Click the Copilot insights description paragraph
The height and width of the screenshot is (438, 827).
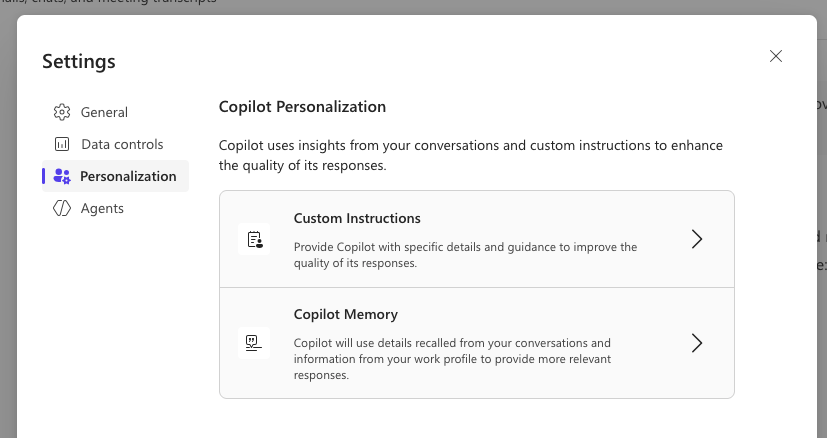pyautogui.click(x=470, y=155)
